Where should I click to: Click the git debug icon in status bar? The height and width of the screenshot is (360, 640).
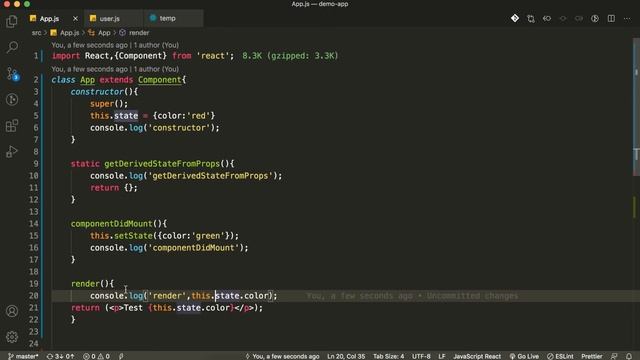(121, 356)
